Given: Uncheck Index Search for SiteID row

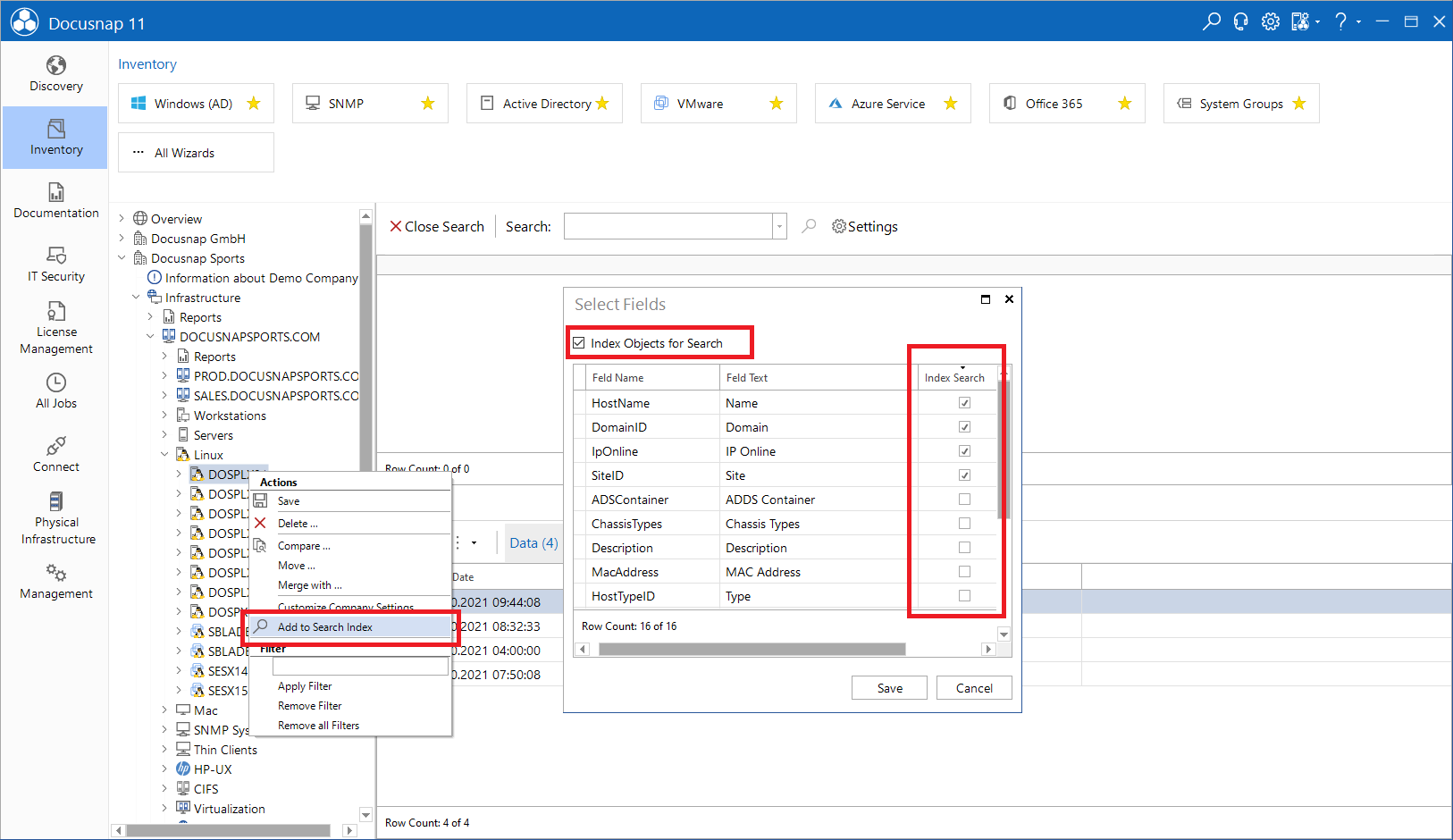Looking at the screenshot, I should tap(964, 475).
